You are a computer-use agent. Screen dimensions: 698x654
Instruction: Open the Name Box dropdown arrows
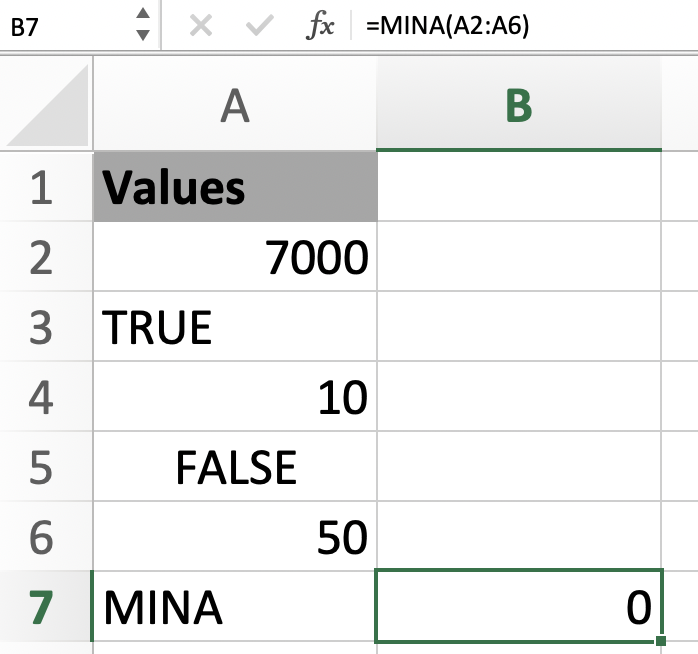(x=143, y=25)
